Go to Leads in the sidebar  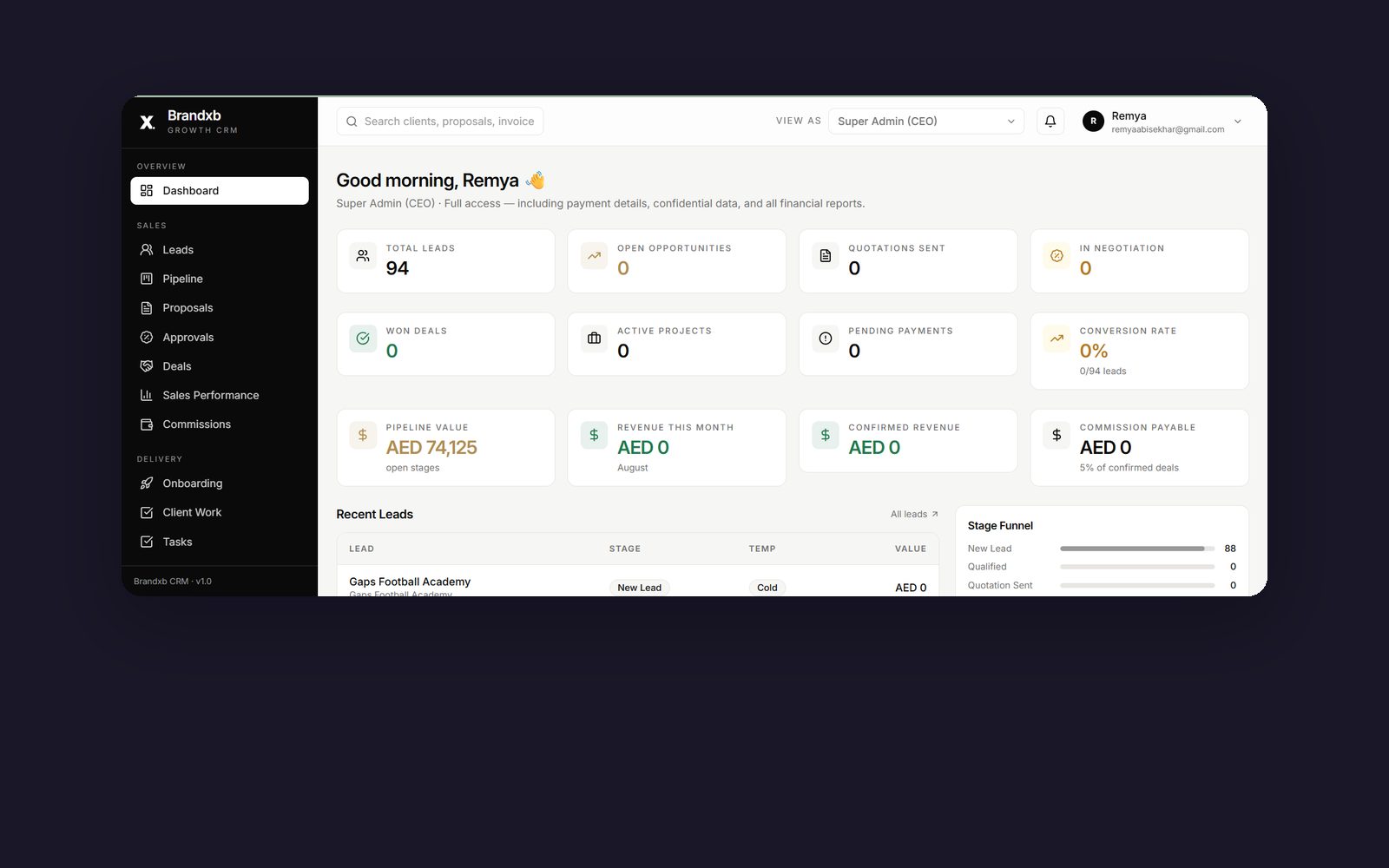coord(220,250)
